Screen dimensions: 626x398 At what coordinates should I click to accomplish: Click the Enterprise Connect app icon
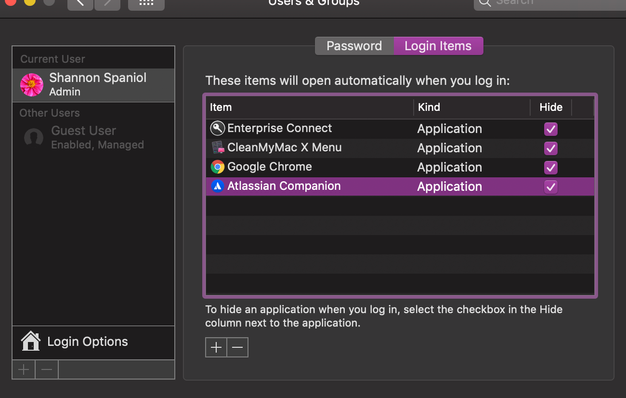(217, 128)
